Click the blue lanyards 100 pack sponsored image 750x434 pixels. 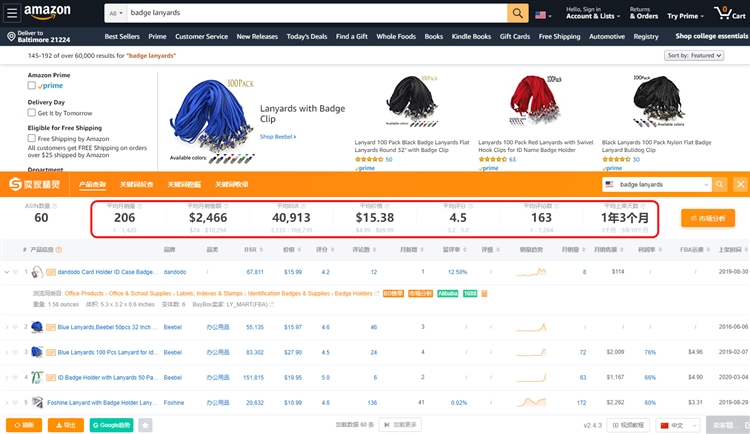point(212,121)
